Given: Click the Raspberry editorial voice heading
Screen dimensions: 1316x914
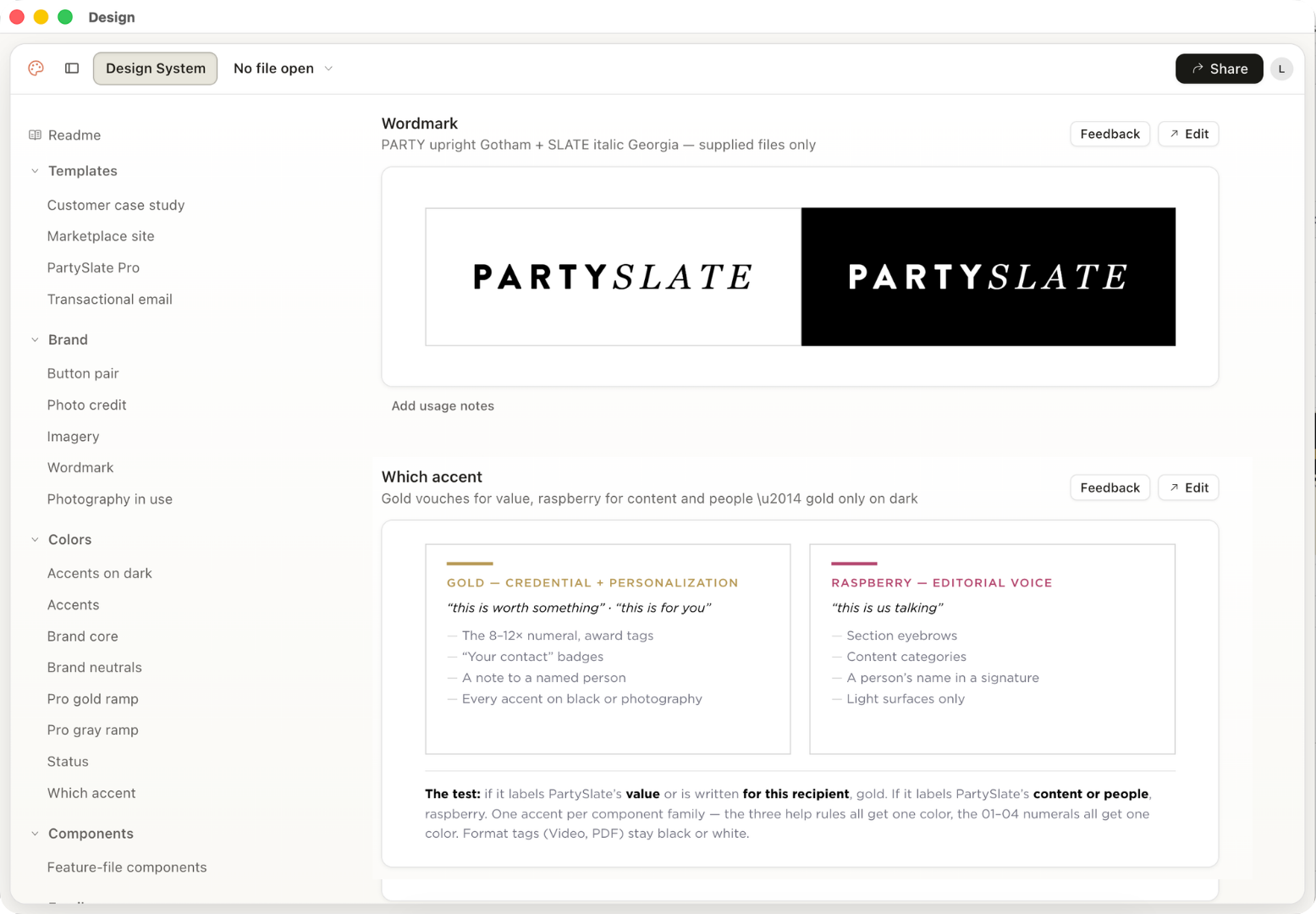Looking at the screenshot, I should point(942,583).
